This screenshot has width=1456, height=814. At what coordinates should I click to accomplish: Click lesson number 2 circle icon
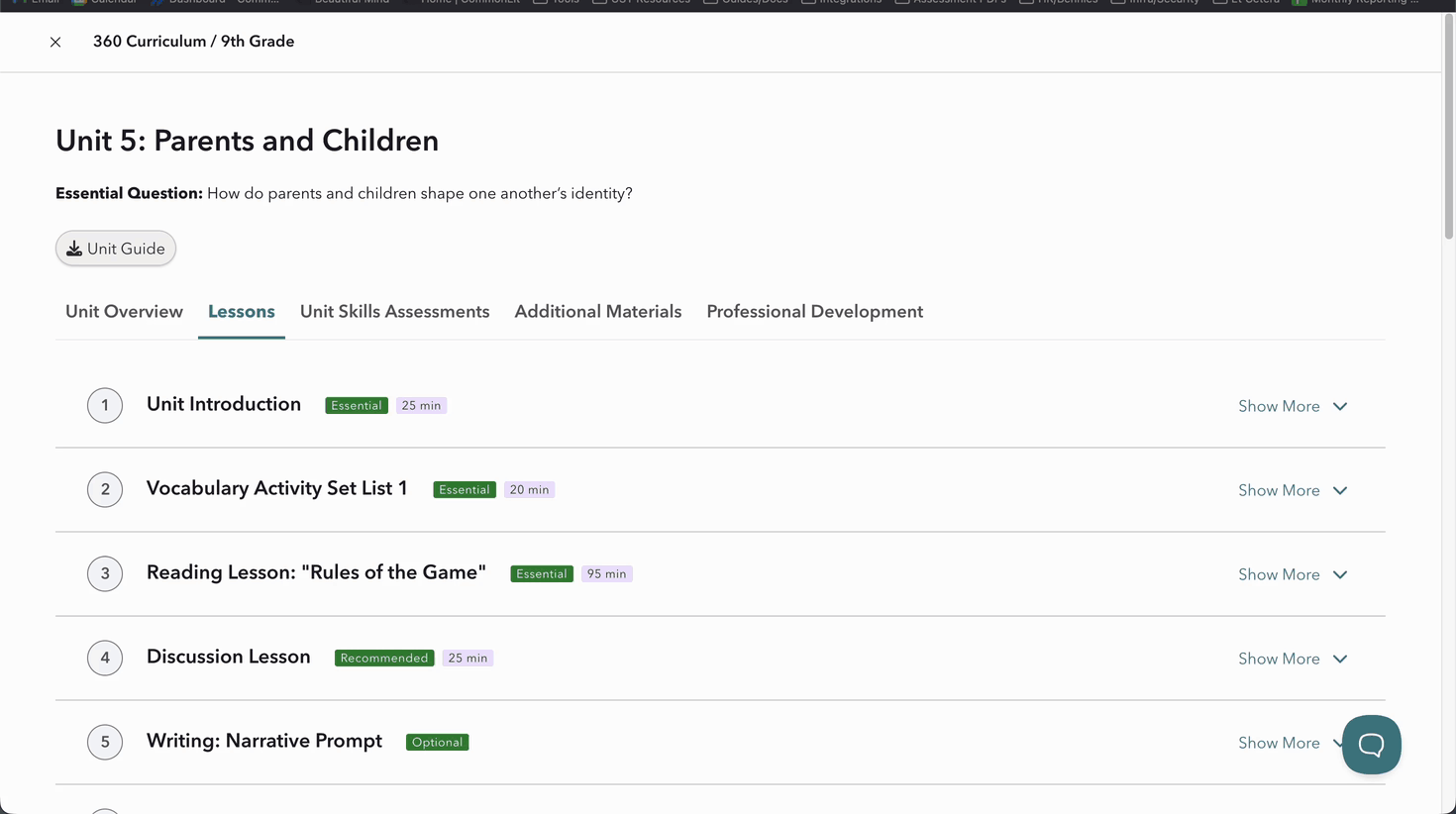tap(105, 489)
